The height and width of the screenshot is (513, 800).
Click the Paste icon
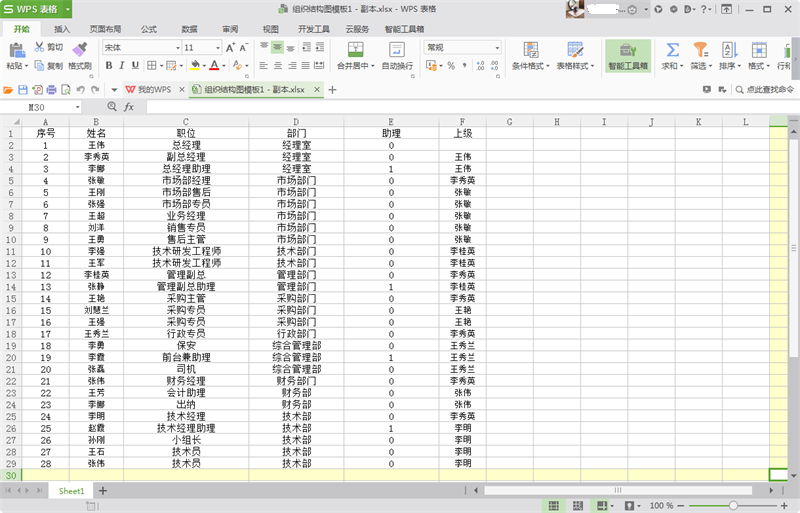(x=17, y=50)
